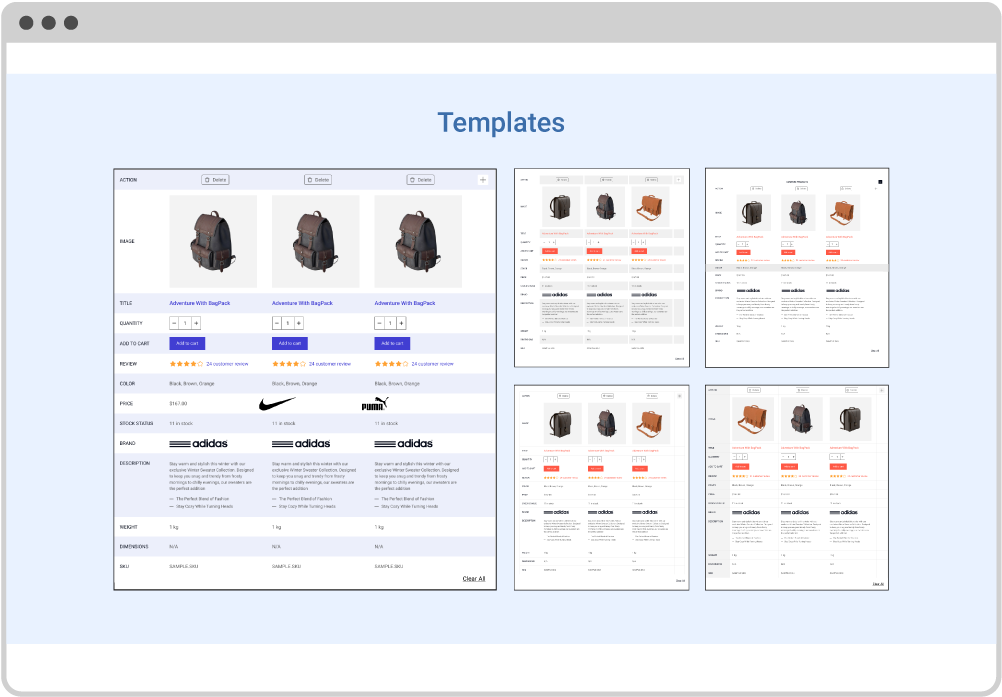Open first backpack image in large template

(x=213, y=241)
